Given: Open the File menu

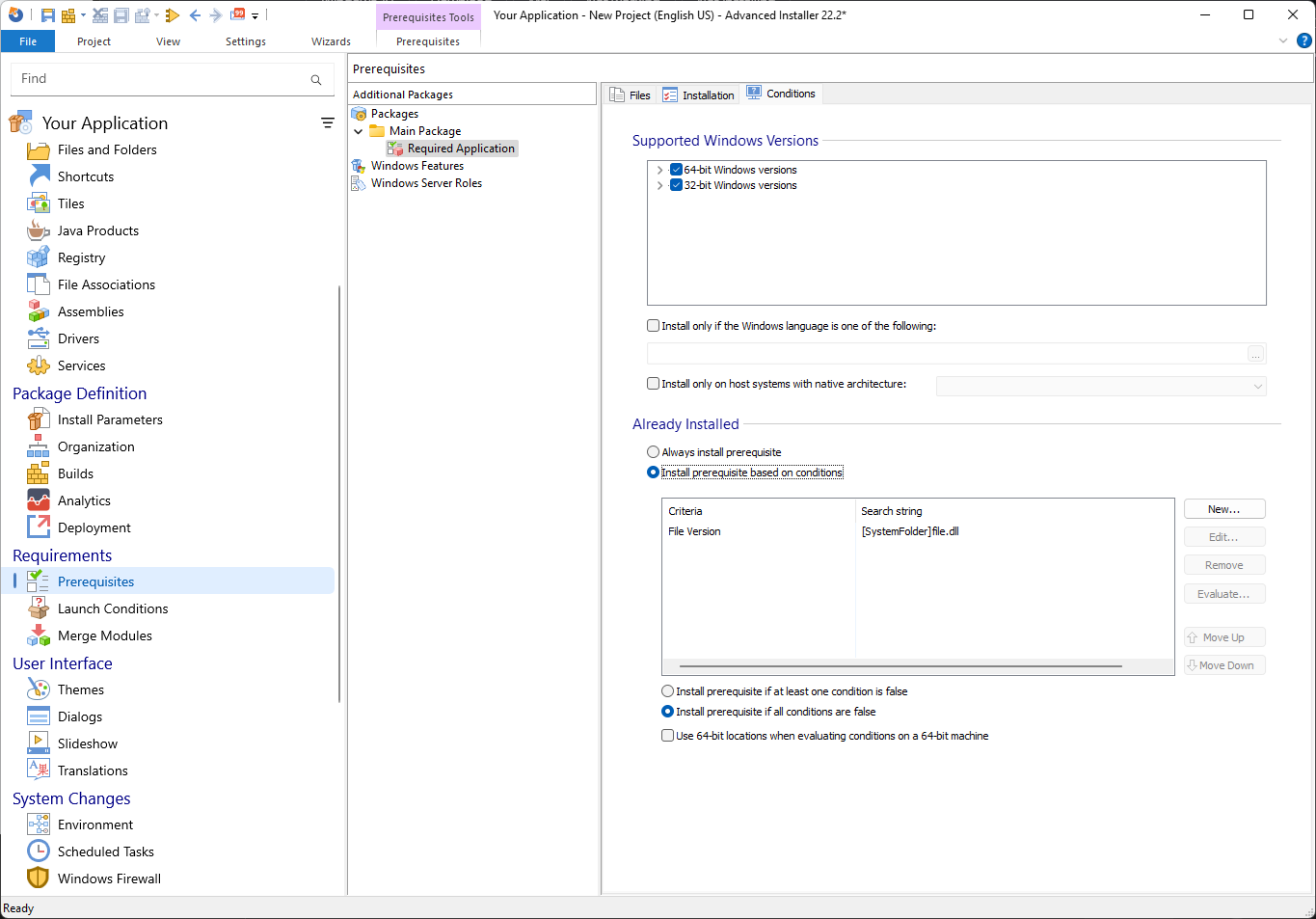Looking at the screenshot, I should click(x=28, y=41).
